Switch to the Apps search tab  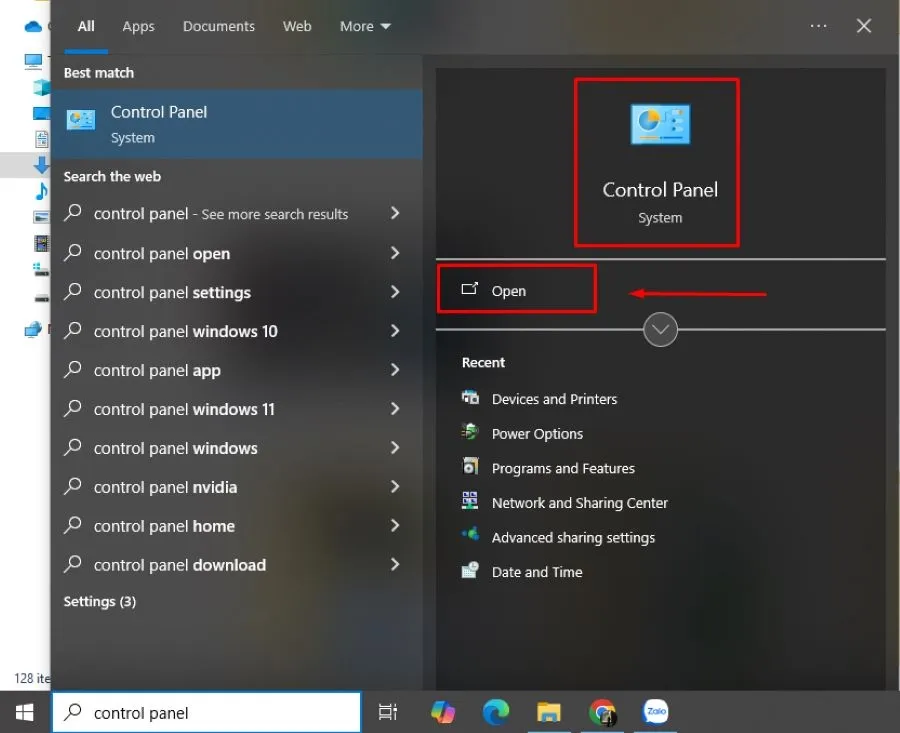(138, 27)
